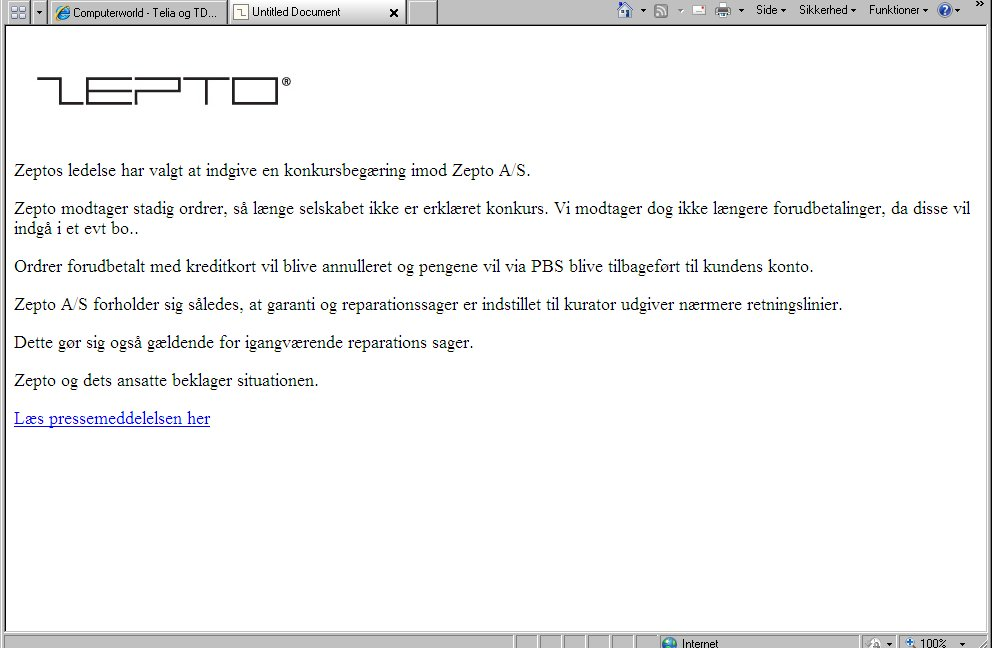The width and height of the screenshot is (992, 648).
Task: Open a new blank tab
Action: 423,12
